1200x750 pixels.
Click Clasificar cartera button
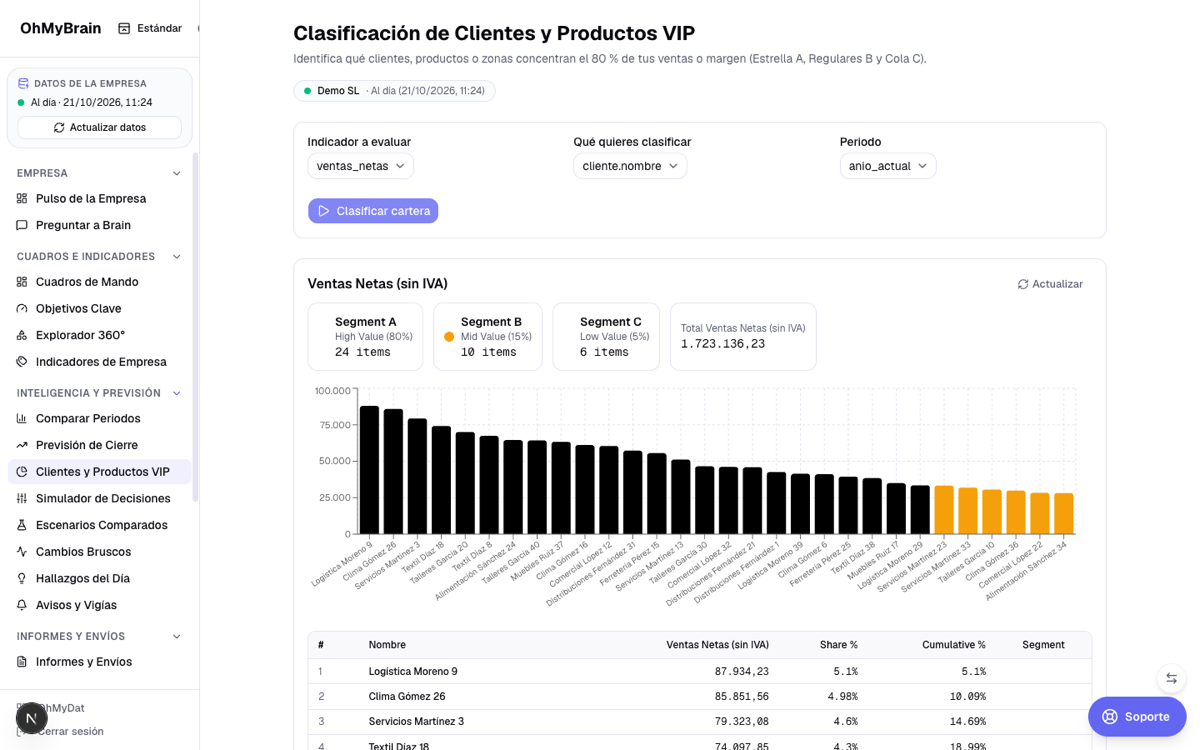[x=373, y=211]
